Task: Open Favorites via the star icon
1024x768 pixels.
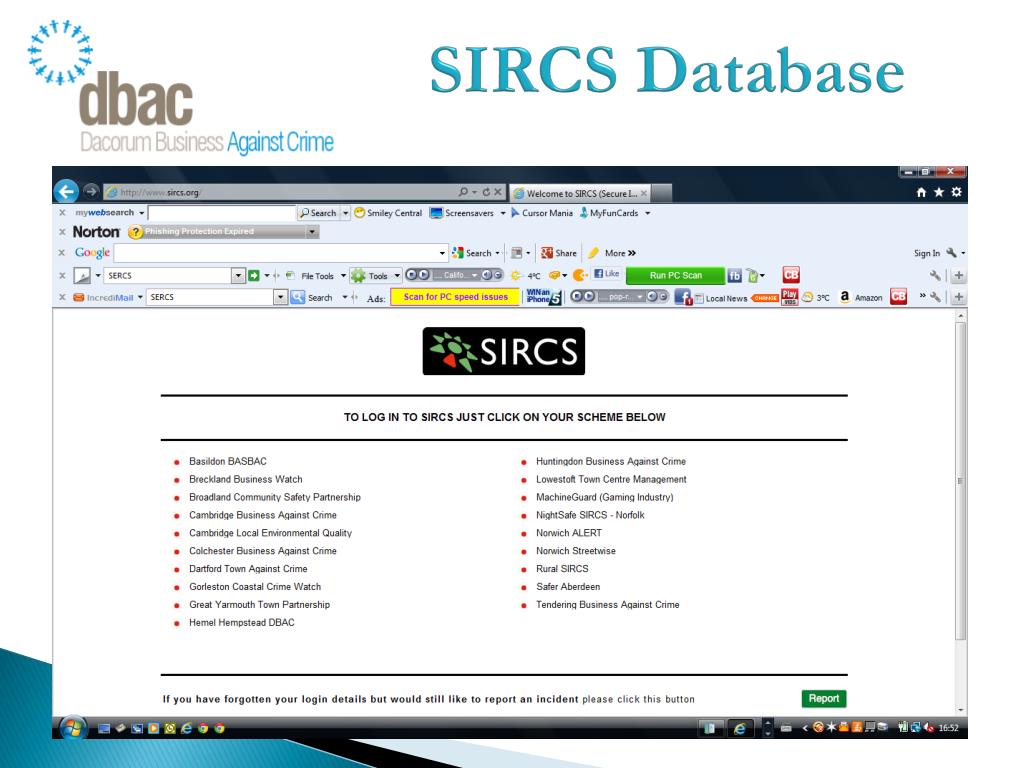Action: tap(938, 192)
